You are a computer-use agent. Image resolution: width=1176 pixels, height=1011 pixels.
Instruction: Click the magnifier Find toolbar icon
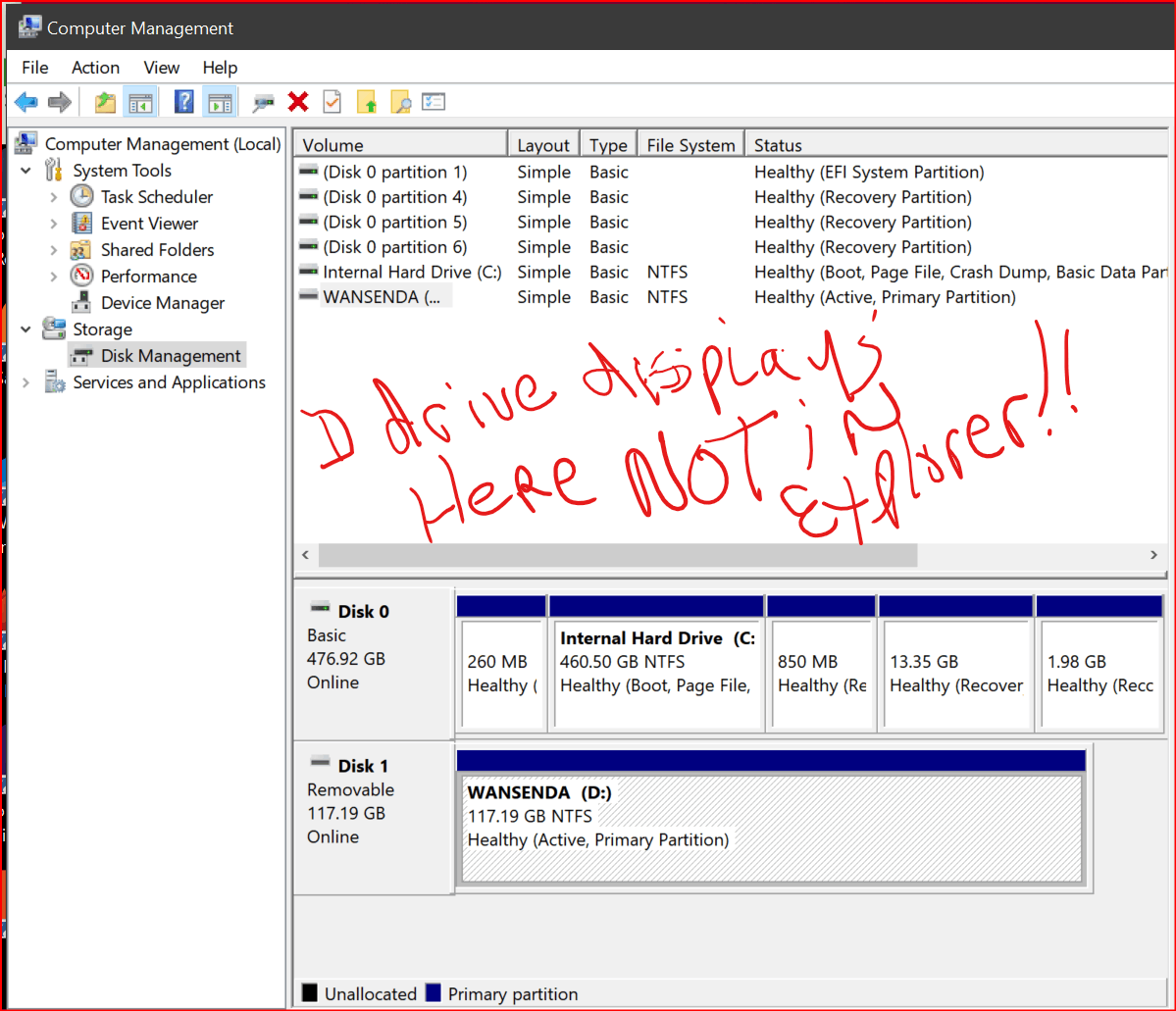(x=401, y=102)
